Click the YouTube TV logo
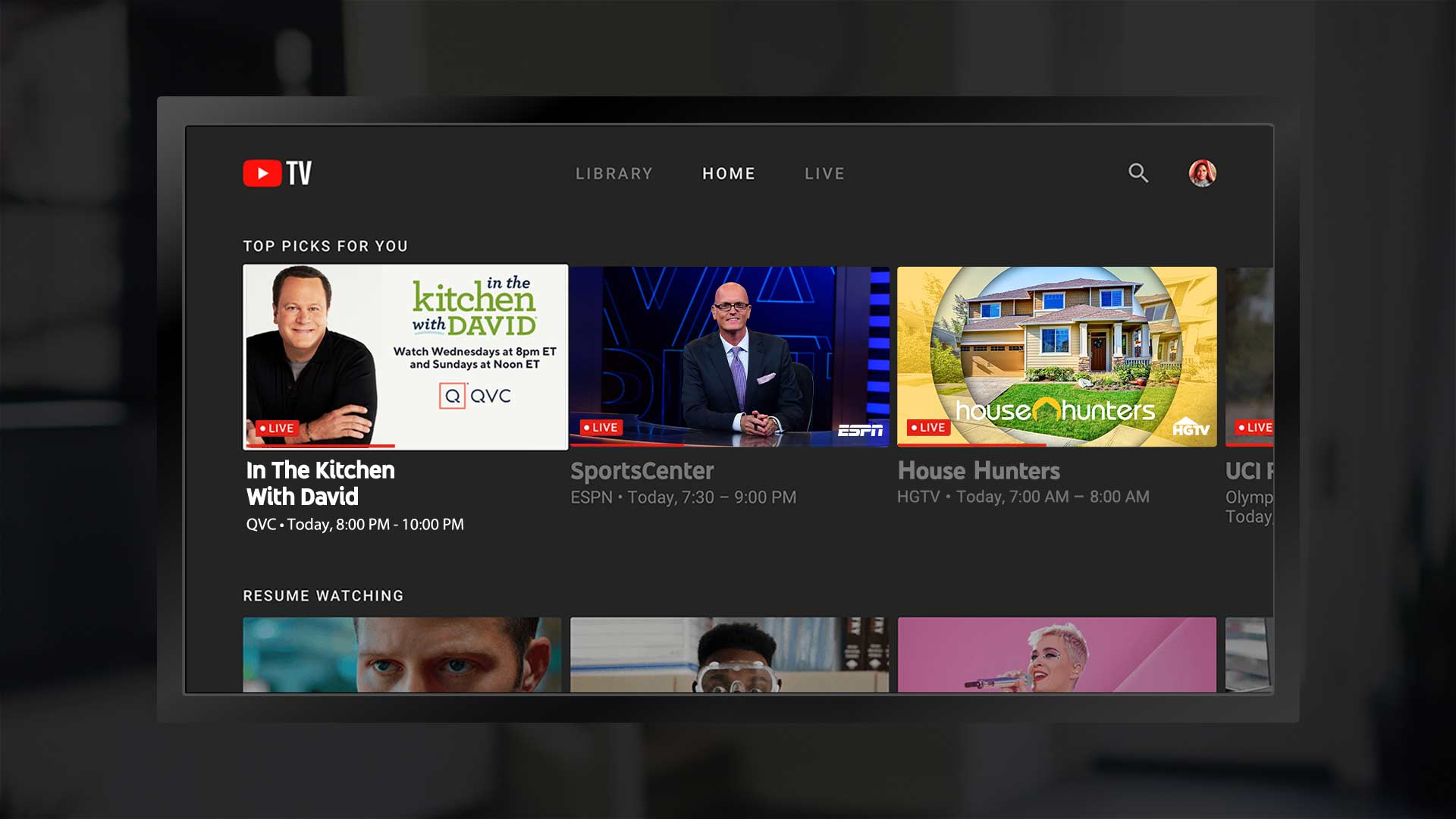The height and width of the screenshot is (819, 1456). (x=277, y=173)
